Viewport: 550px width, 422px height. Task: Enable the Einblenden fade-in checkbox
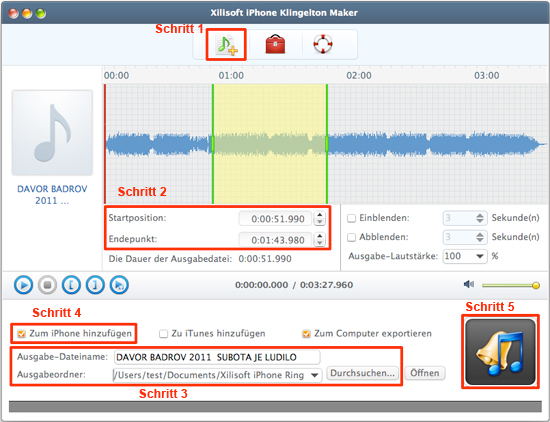pos(351,218)
